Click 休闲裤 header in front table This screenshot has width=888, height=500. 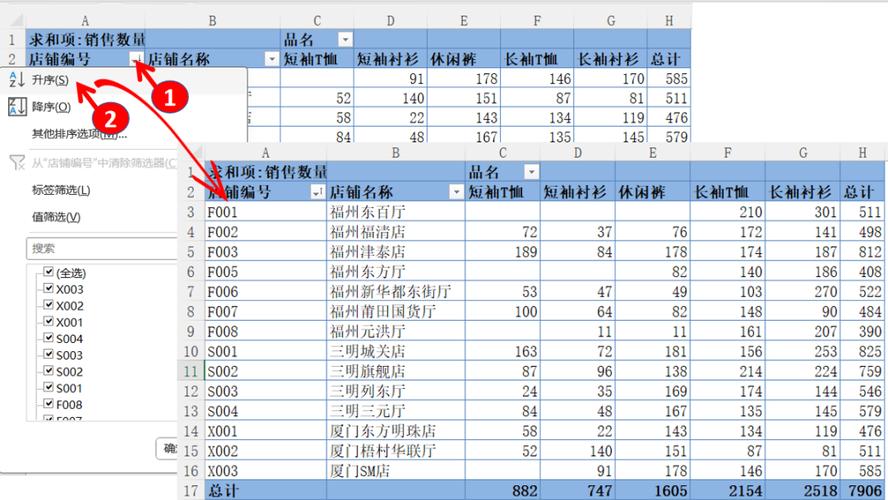pos(652,192)
